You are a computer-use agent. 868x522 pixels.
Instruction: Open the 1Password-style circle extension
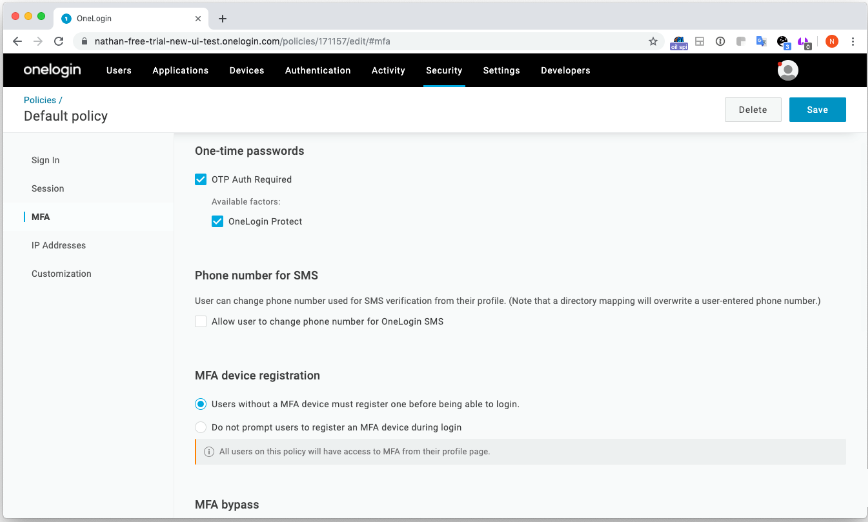click(x=720, y=42)
